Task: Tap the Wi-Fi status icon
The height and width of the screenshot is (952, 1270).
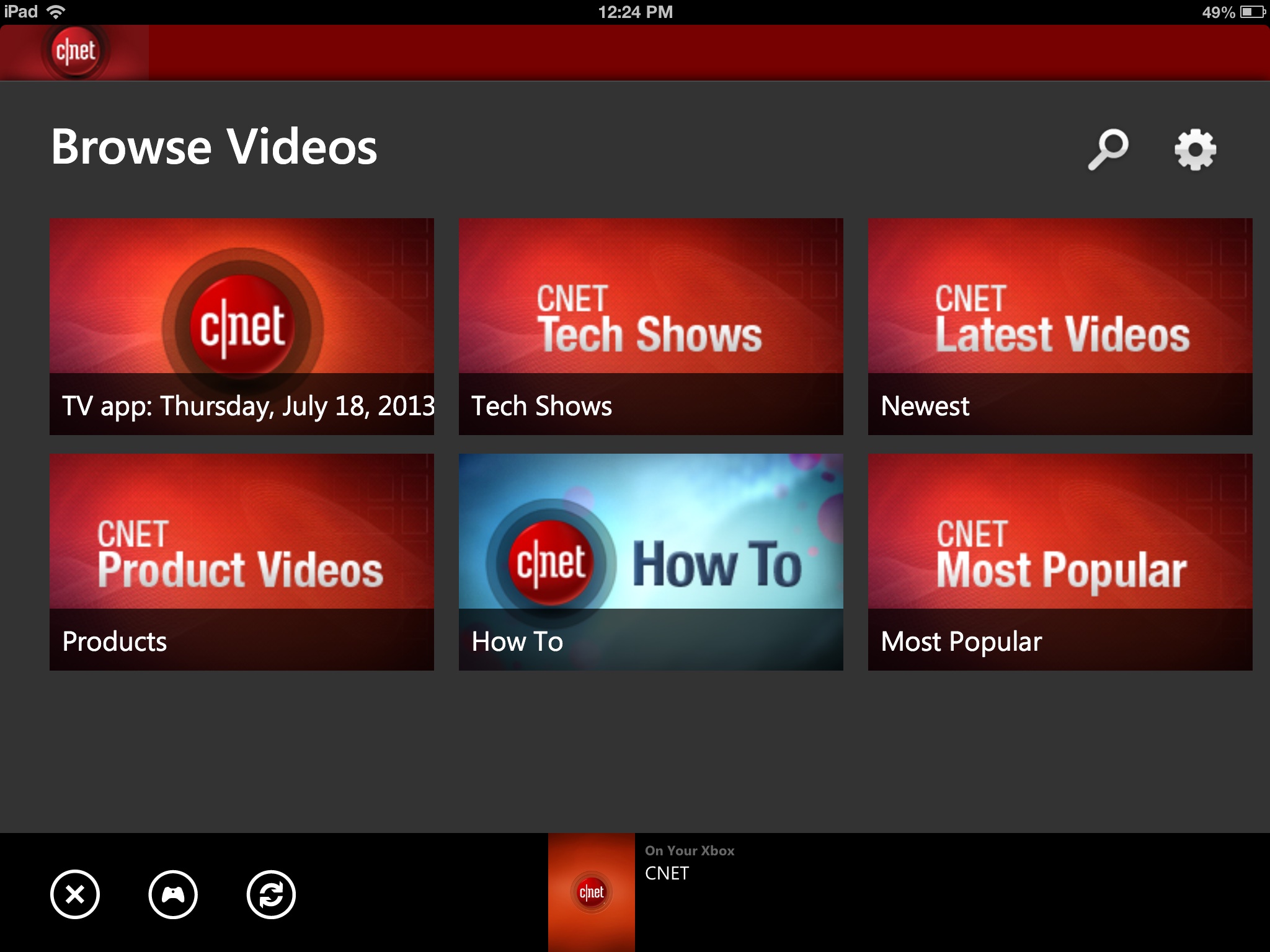Action: 56,12
